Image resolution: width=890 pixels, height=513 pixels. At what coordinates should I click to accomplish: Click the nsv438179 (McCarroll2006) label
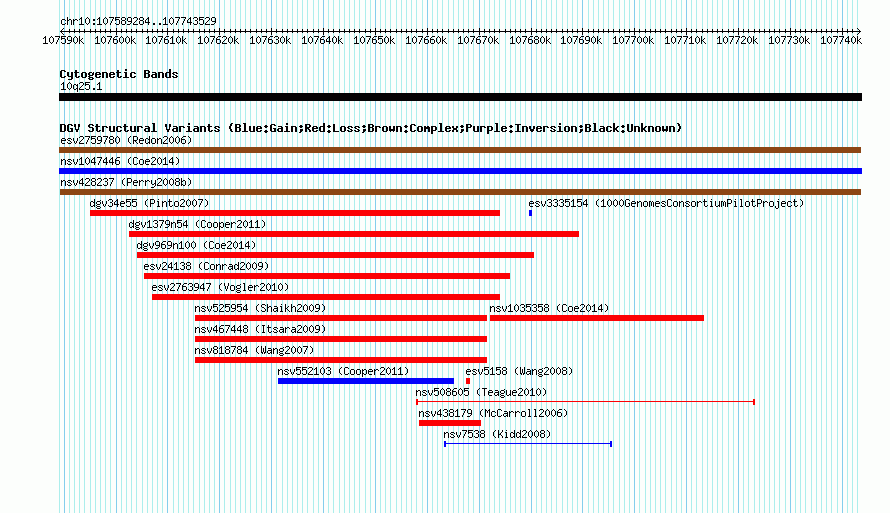493,413
